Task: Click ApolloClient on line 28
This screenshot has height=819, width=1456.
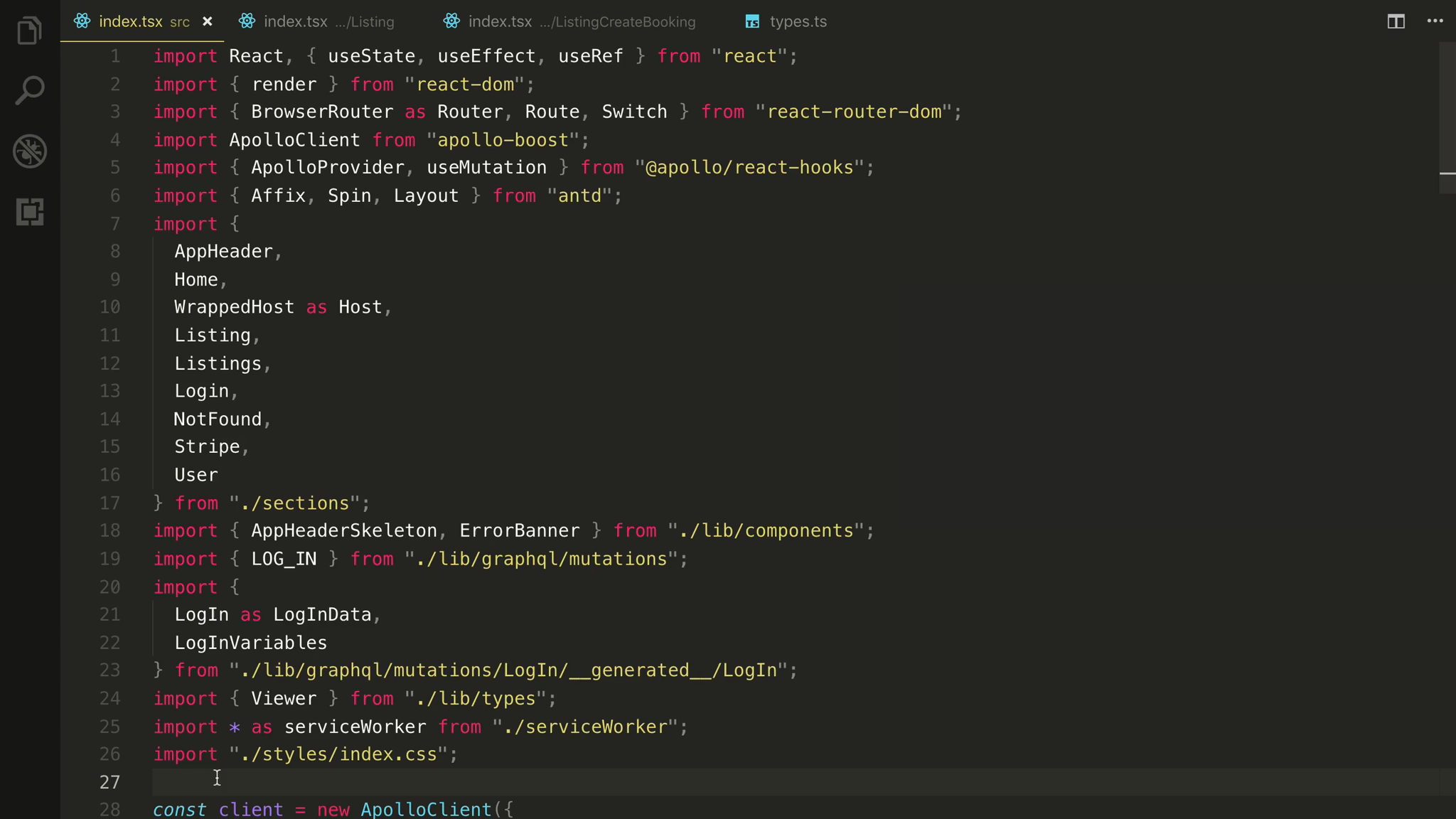Action: point(425,810)
